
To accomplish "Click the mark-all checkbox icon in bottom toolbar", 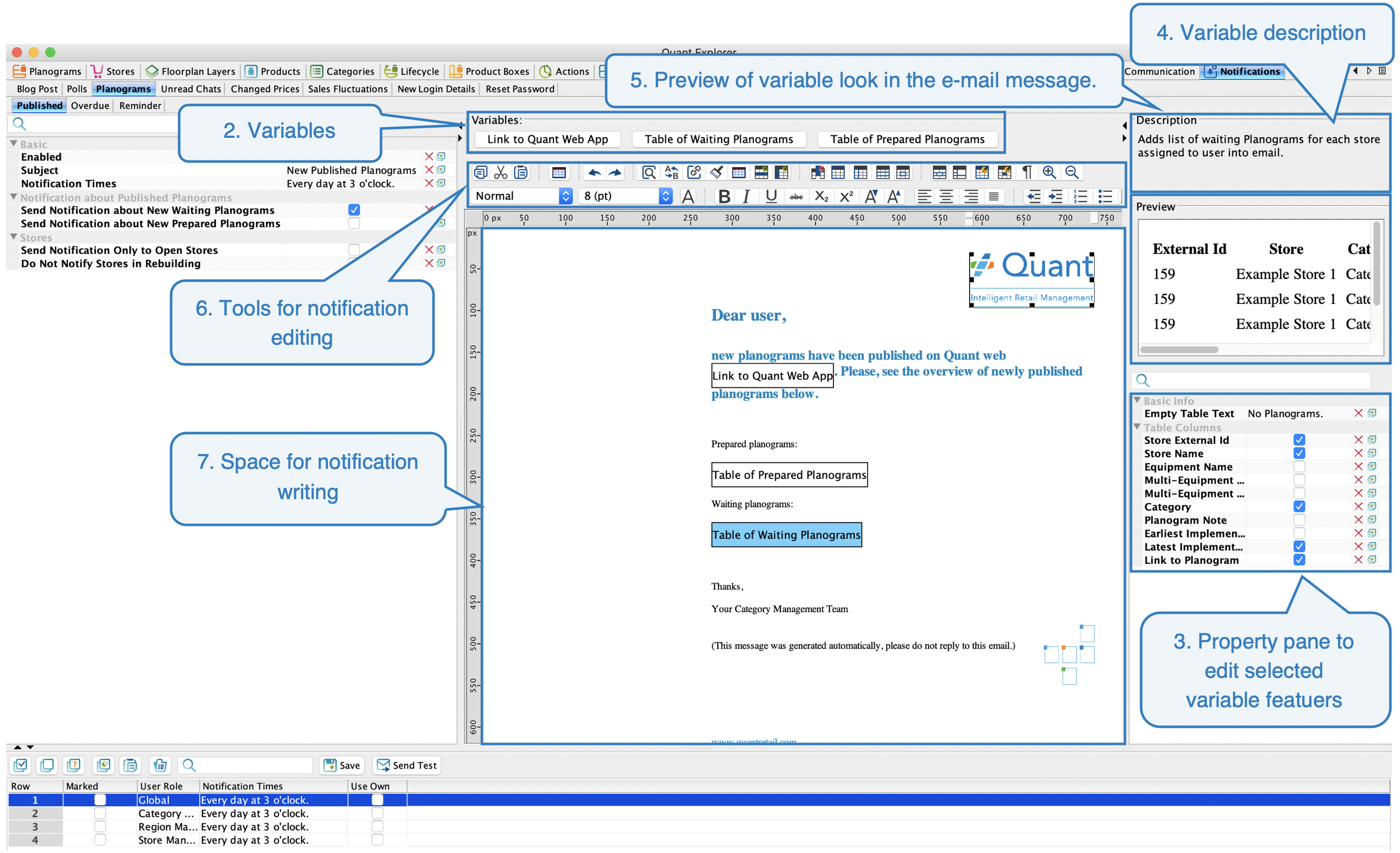I will [x=21, y=766].
